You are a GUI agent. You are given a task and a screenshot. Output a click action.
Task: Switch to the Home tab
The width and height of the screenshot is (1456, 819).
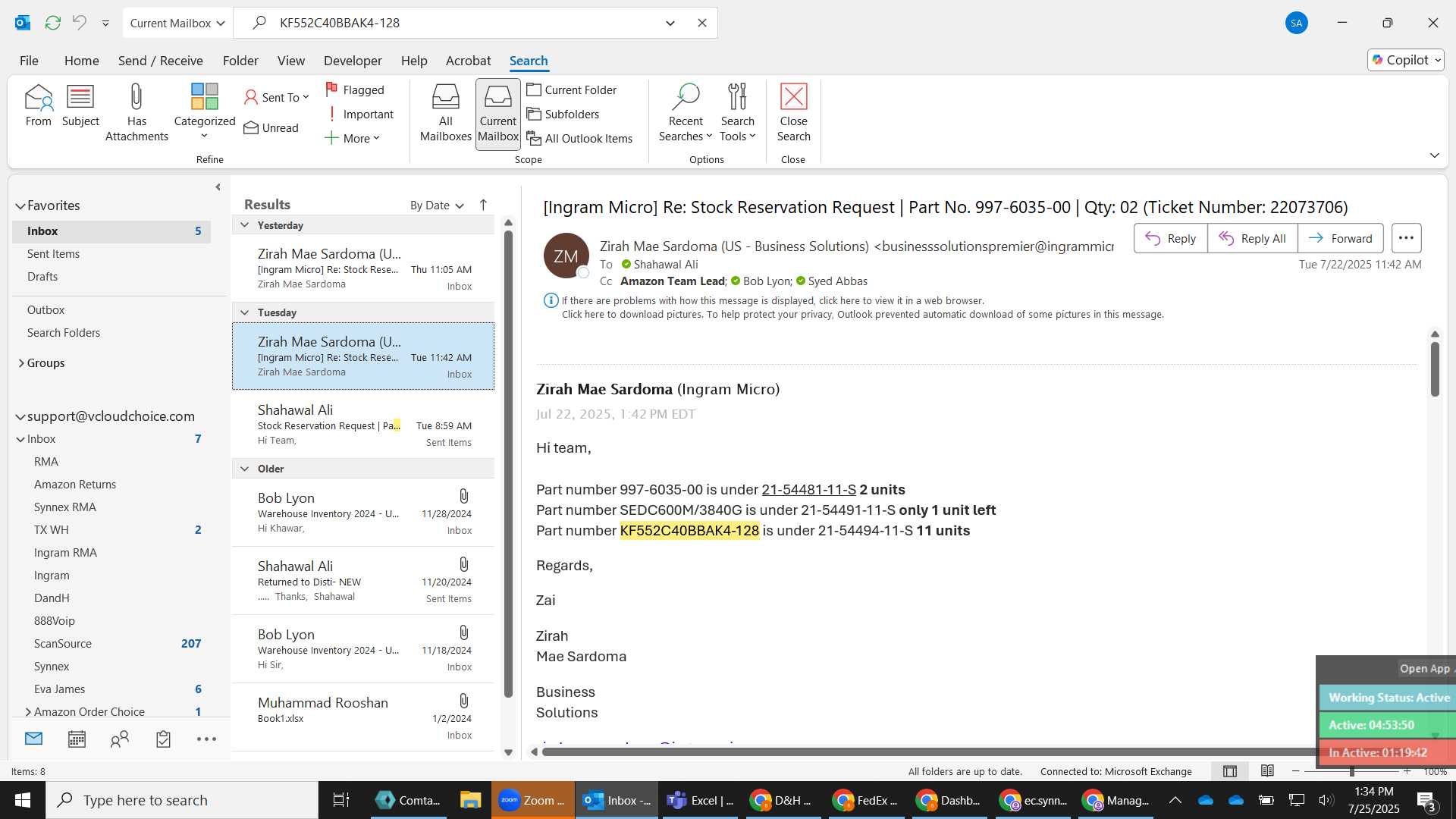pyautogui.click(x=81, y=60)
